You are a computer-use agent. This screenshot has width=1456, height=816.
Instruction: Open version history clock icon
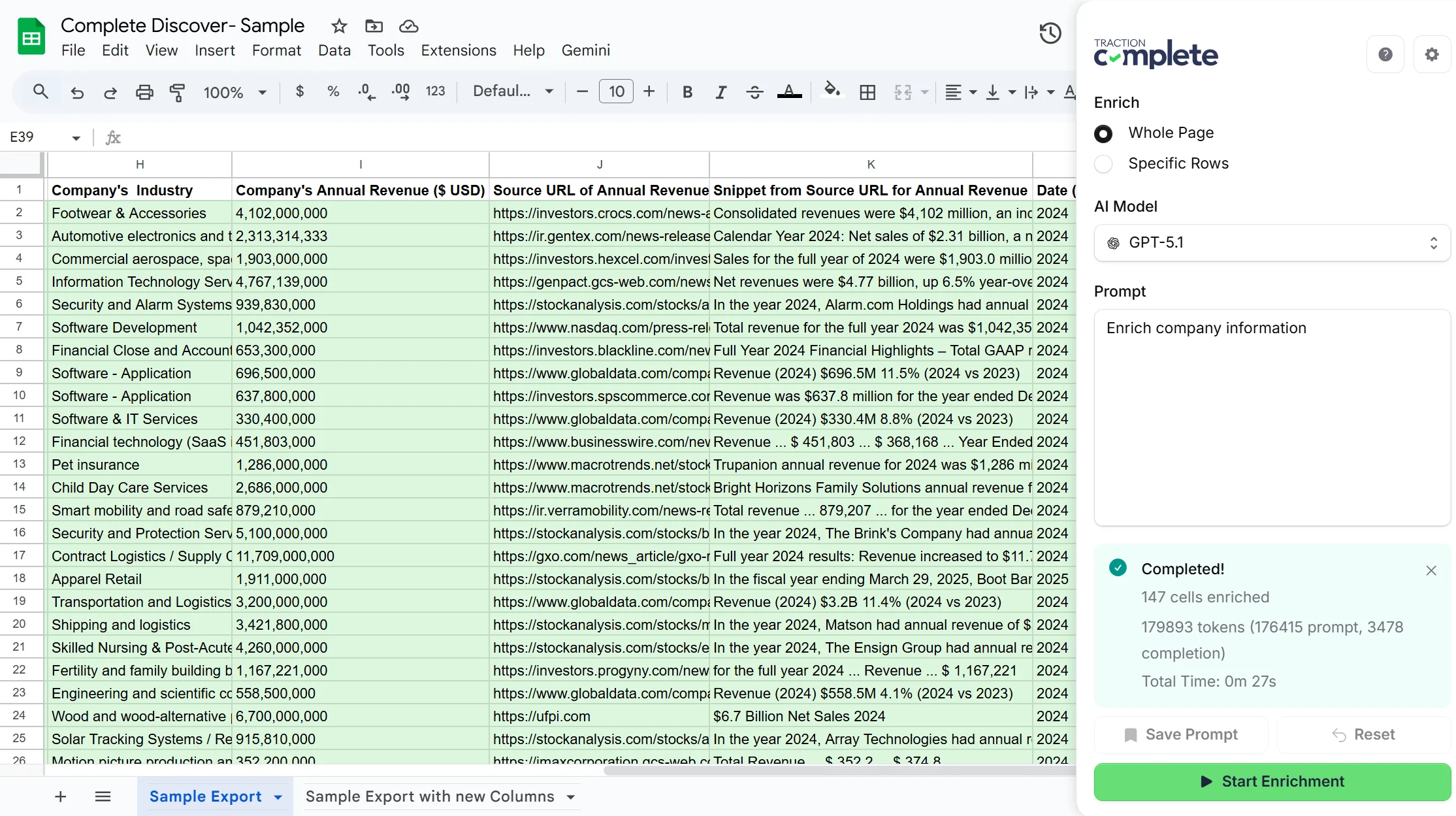pos(1050,33)
